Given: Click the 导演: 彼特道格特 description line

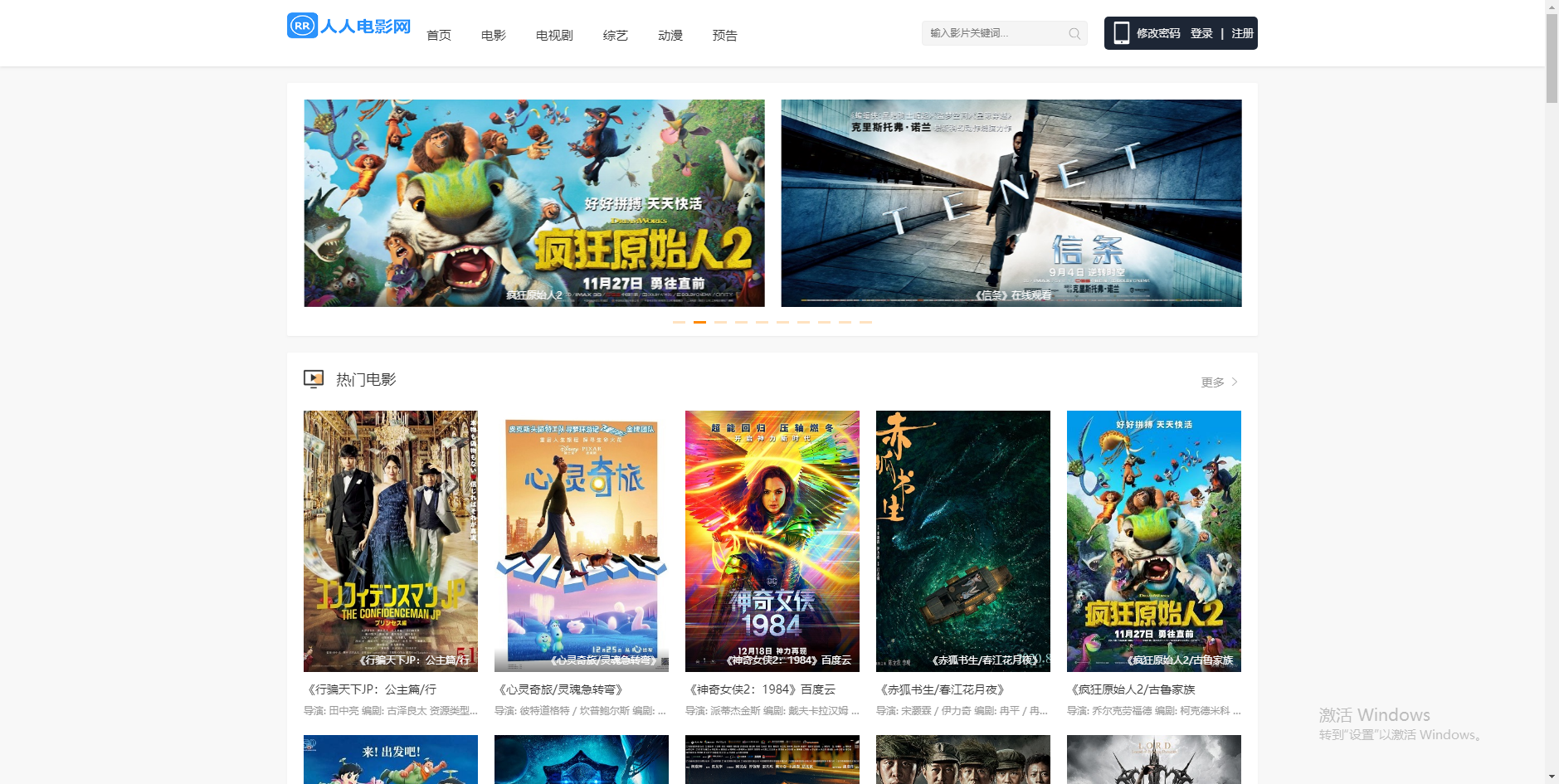Looking at the screenshot, I should [x=581, y=711].
